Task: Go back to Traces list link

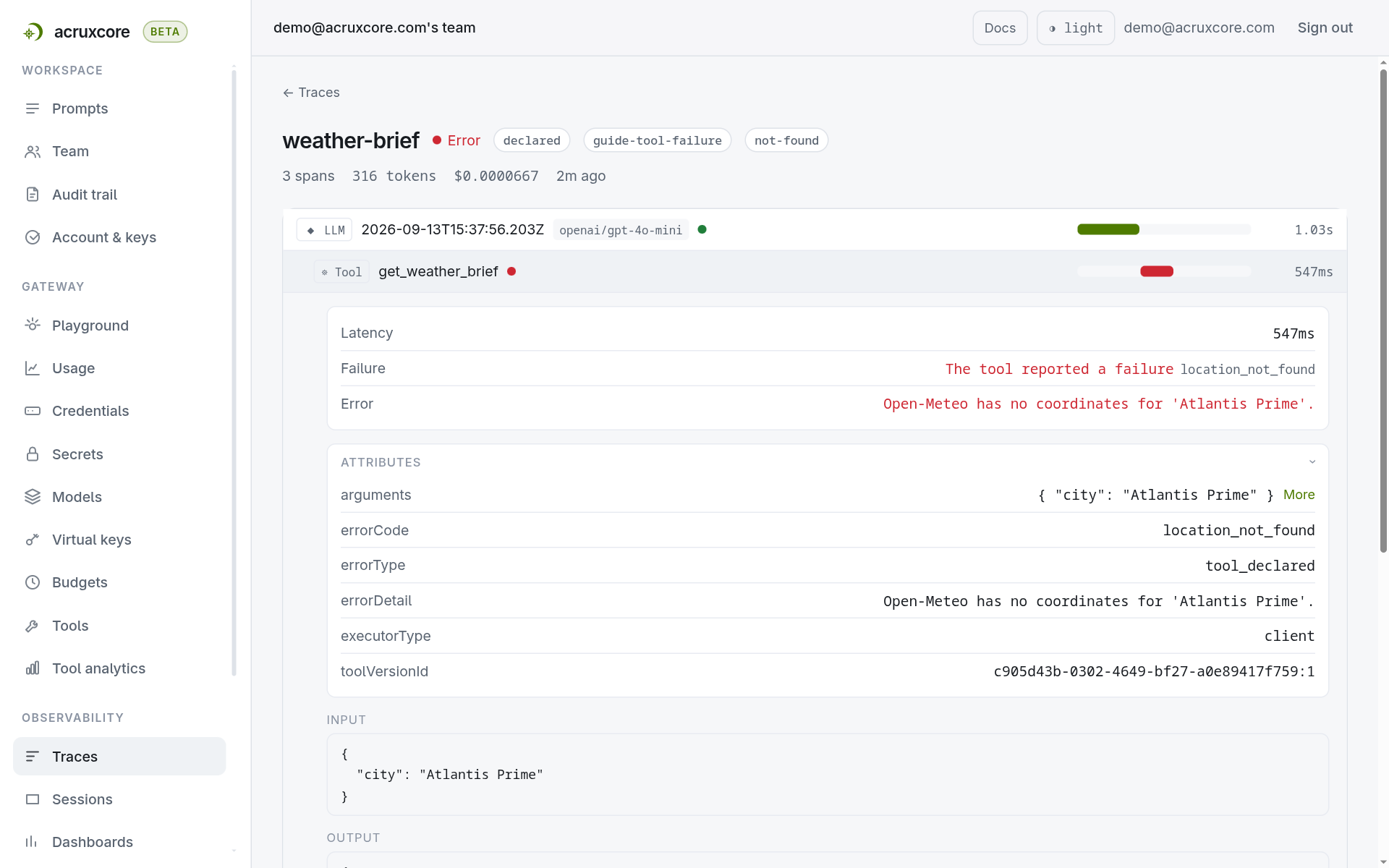Action: click(311, 93)
